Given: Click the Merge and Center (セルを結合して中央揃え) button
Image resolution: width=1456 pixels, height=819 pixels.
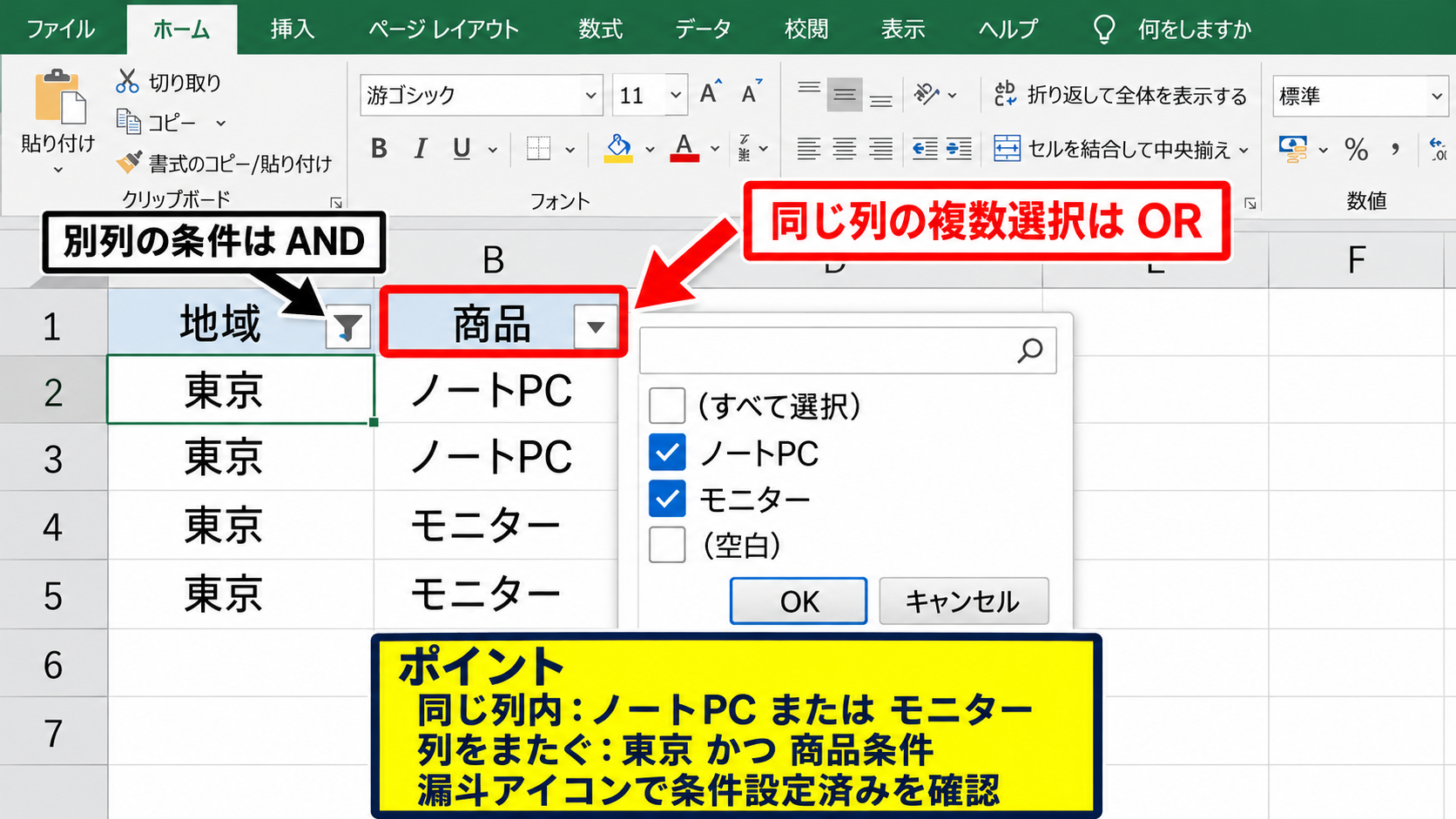Looking at the screenshot, I should point(1112,149).
